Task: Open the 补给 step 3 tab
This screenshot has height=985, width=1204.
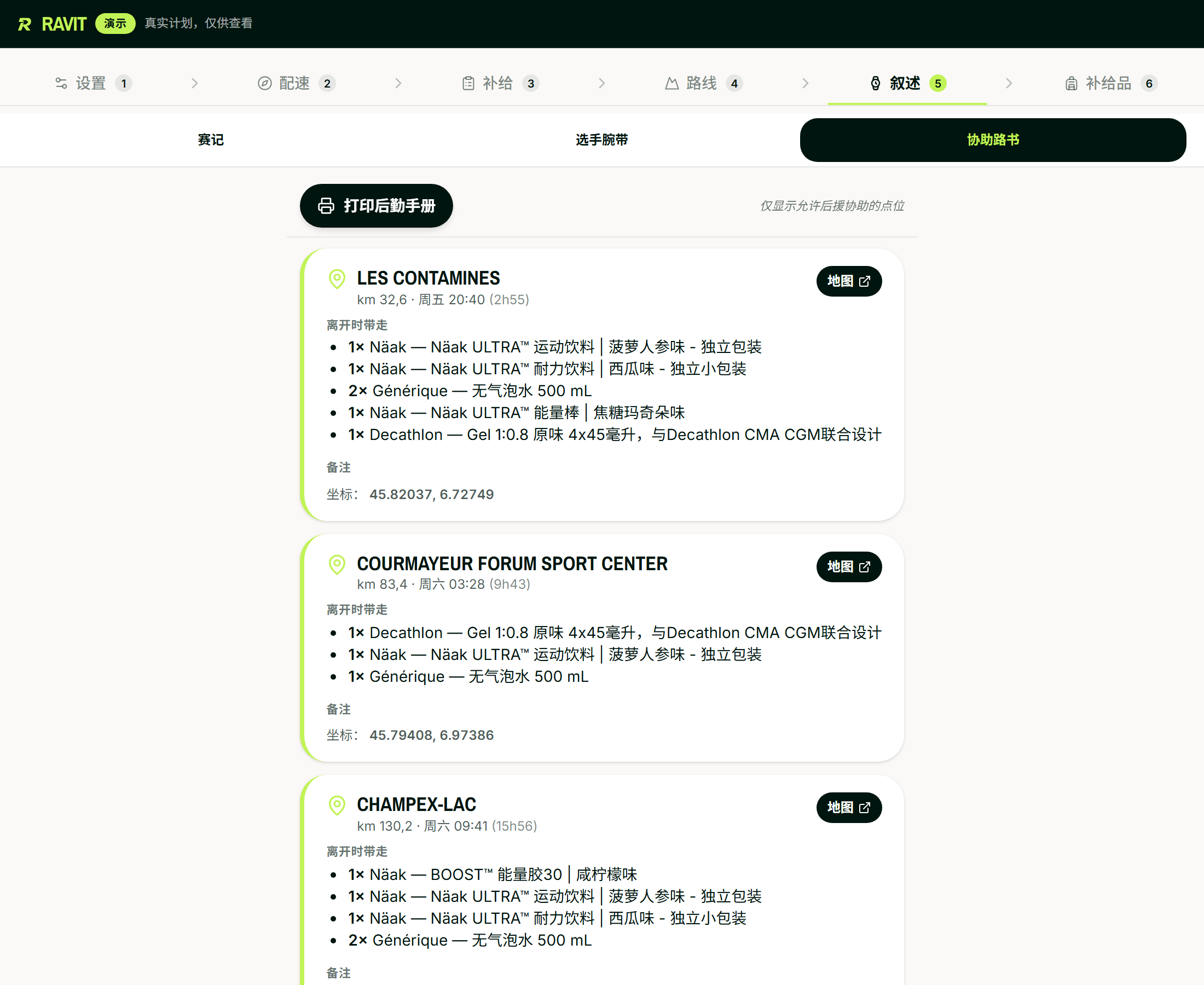Action: [x=500, y=83]
